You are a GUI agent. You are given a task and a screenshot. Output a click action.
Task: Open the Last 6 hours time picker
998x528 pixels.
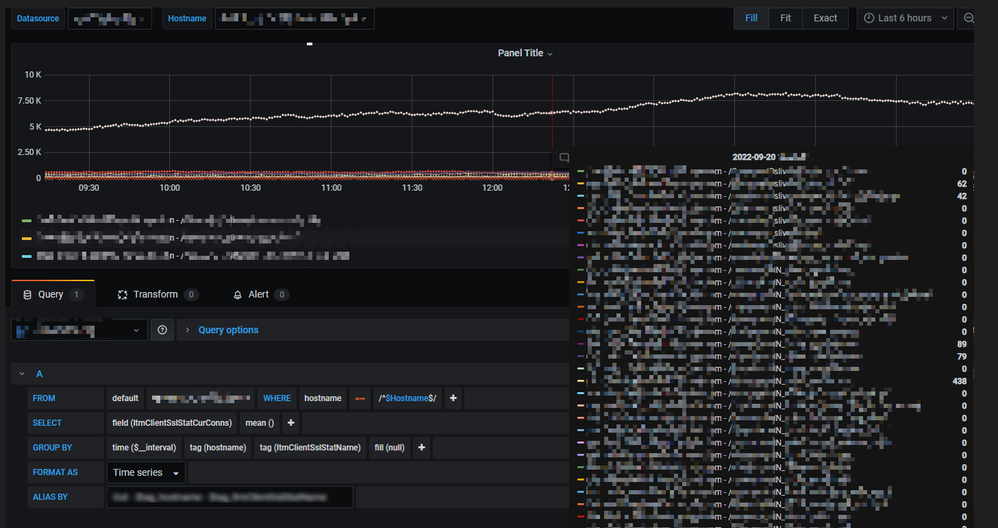(x=904, y=18)
